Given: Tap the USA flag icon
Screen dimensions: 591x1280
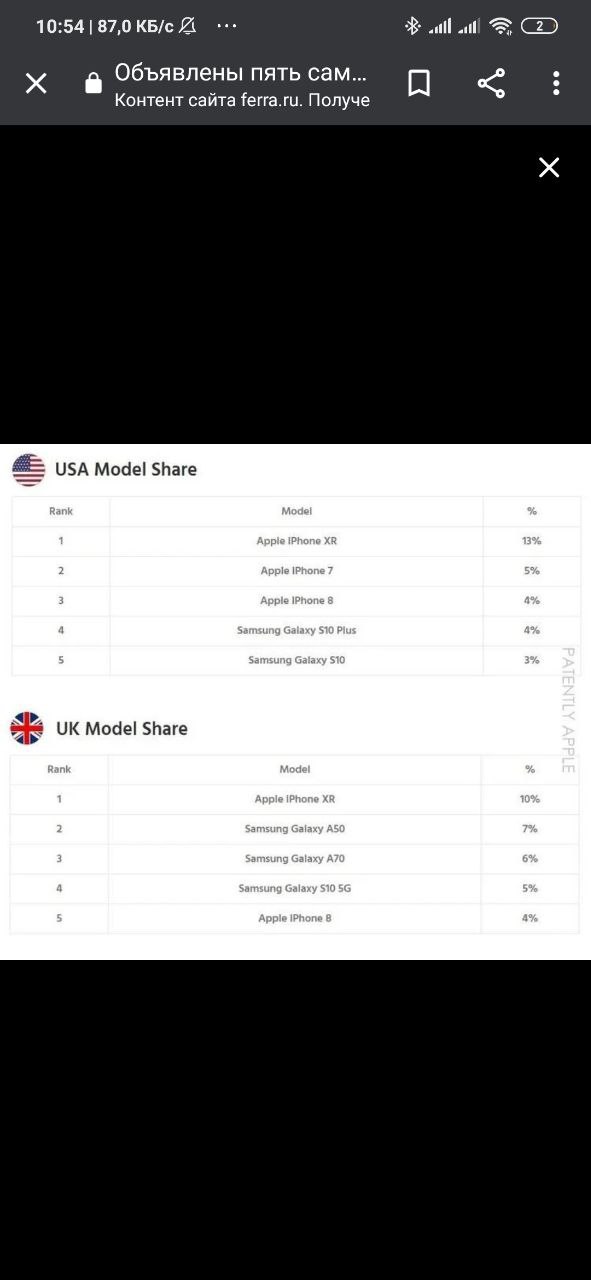Looking at the screenshot, I should pos(29,469).
